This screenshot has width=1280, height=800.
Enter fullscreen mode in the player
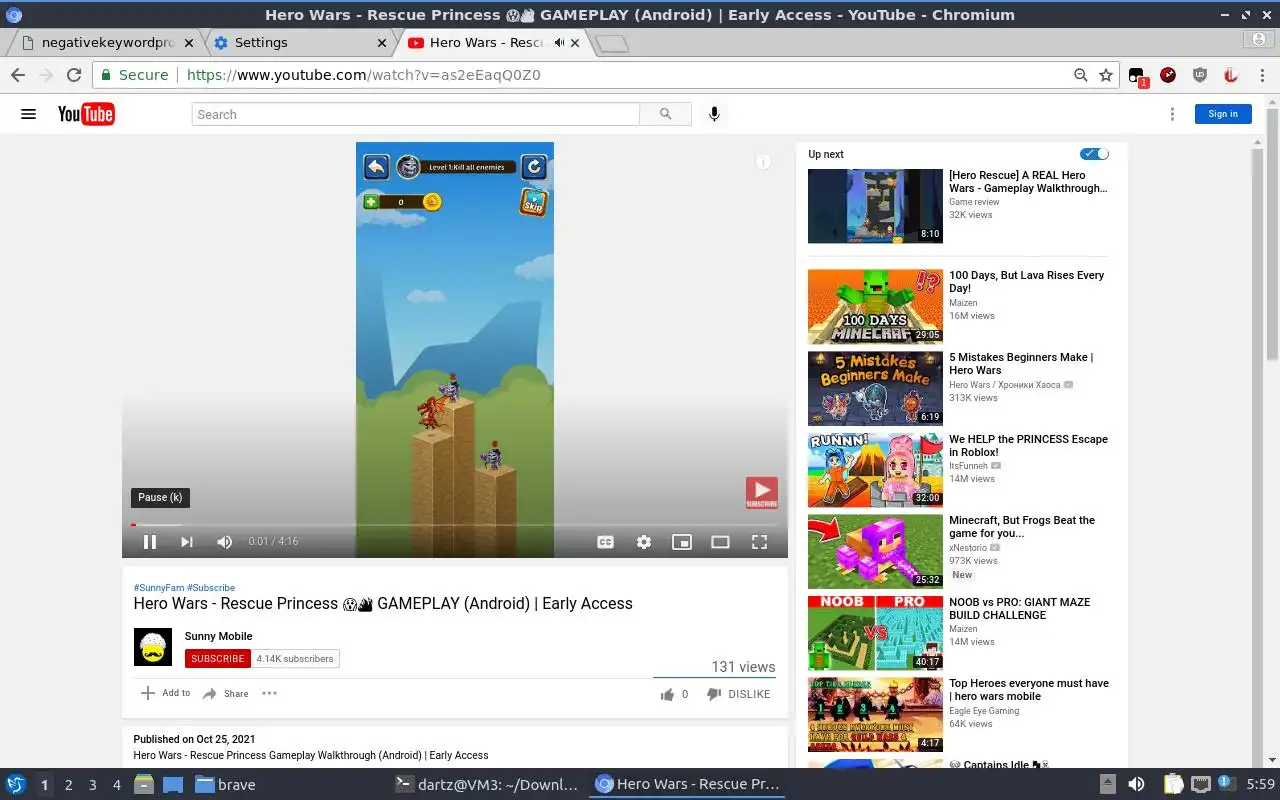tap(759, 542)
